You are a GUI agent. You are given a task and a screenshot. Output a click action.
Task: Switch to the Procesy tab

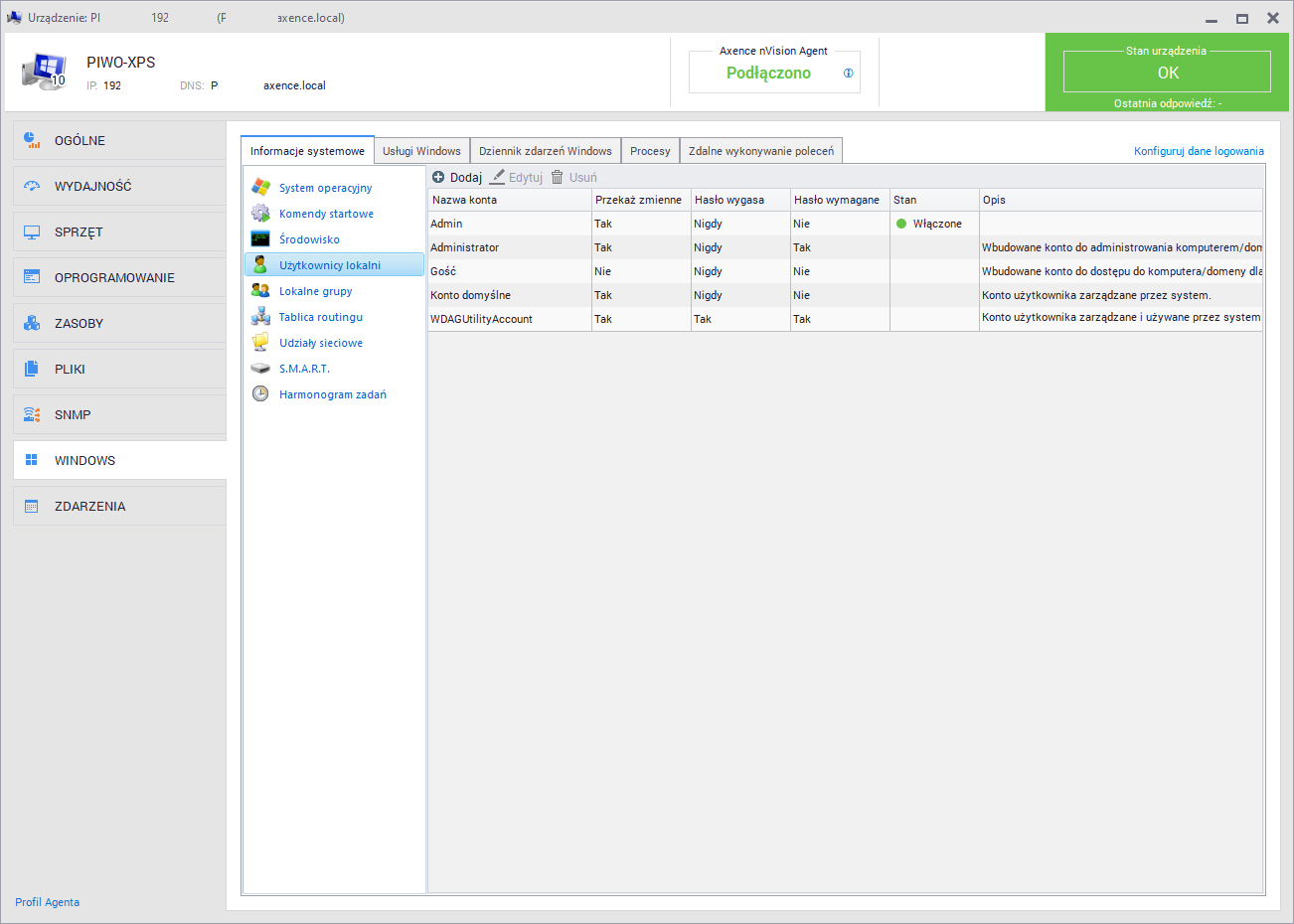click(x=650, y=151)
